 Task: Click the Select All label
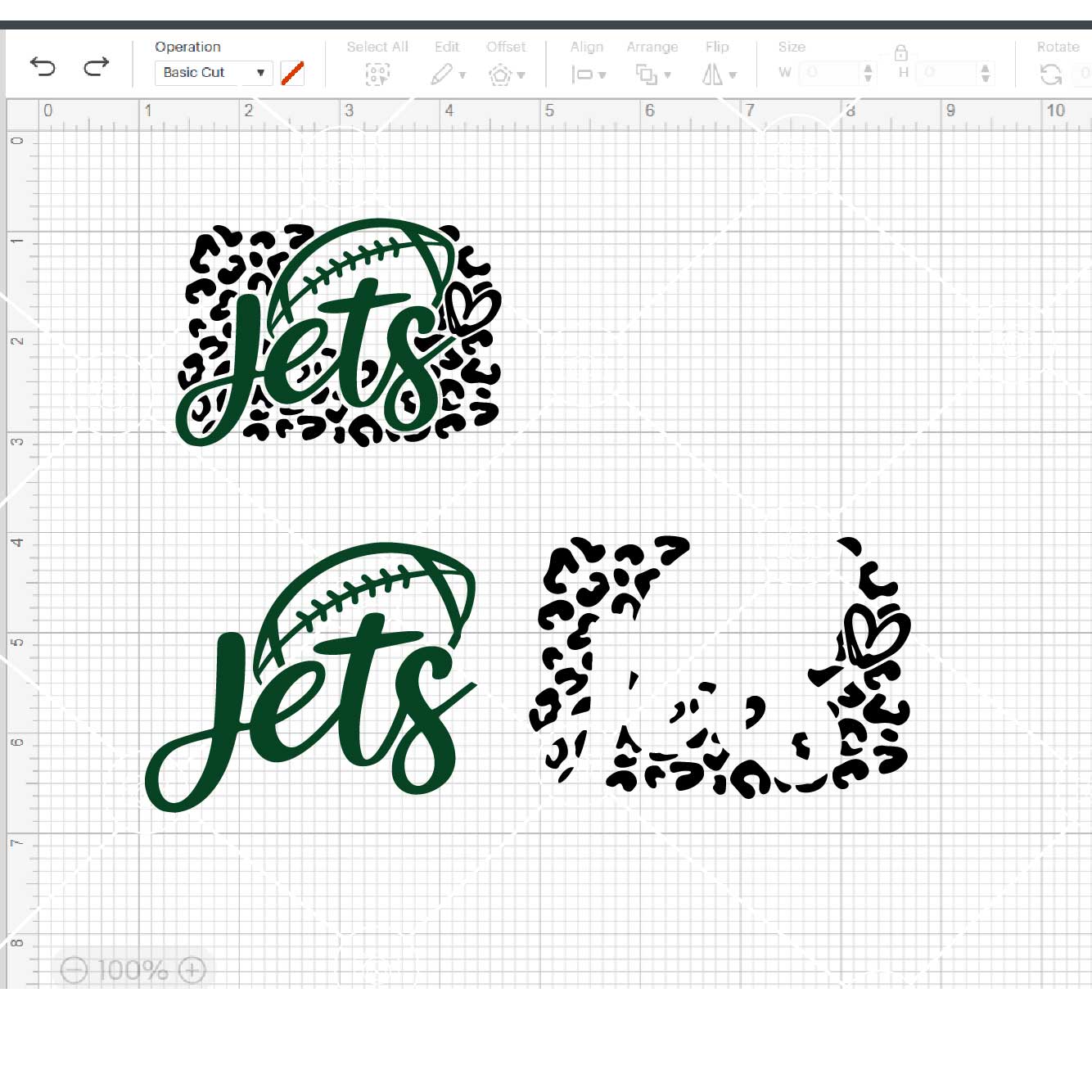377,47
